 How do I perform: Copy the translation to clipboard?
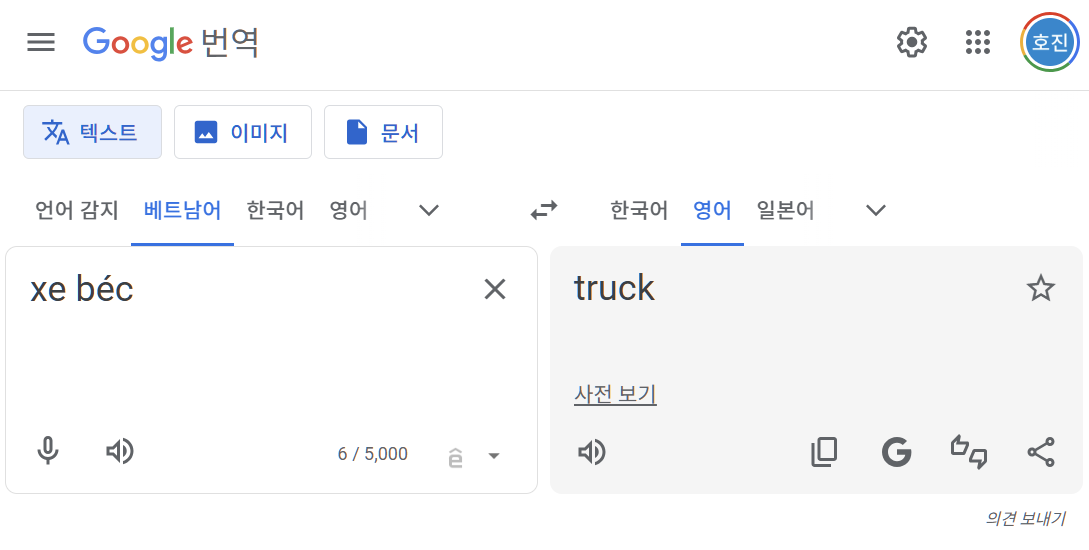click(x=824, y=452)
